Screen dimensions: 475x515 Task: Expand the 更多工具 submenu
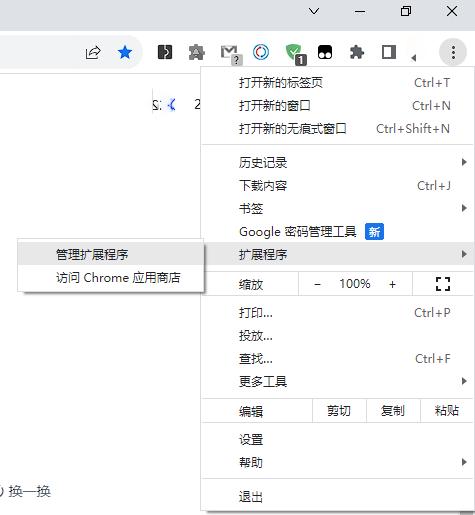(x=337, y=381)
